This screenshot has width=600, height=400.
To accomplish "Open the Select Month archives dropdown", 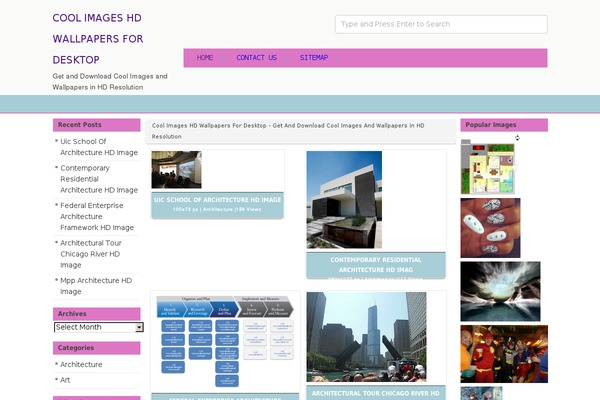I will coord(99,327).
